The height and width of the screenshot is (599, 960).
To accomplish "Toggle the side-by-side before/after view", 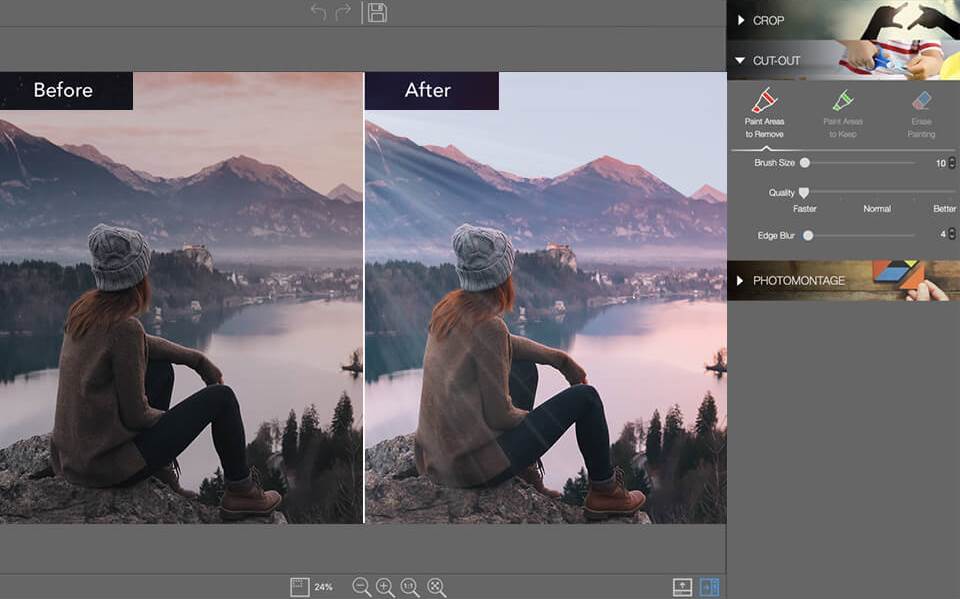I will 710,587.
